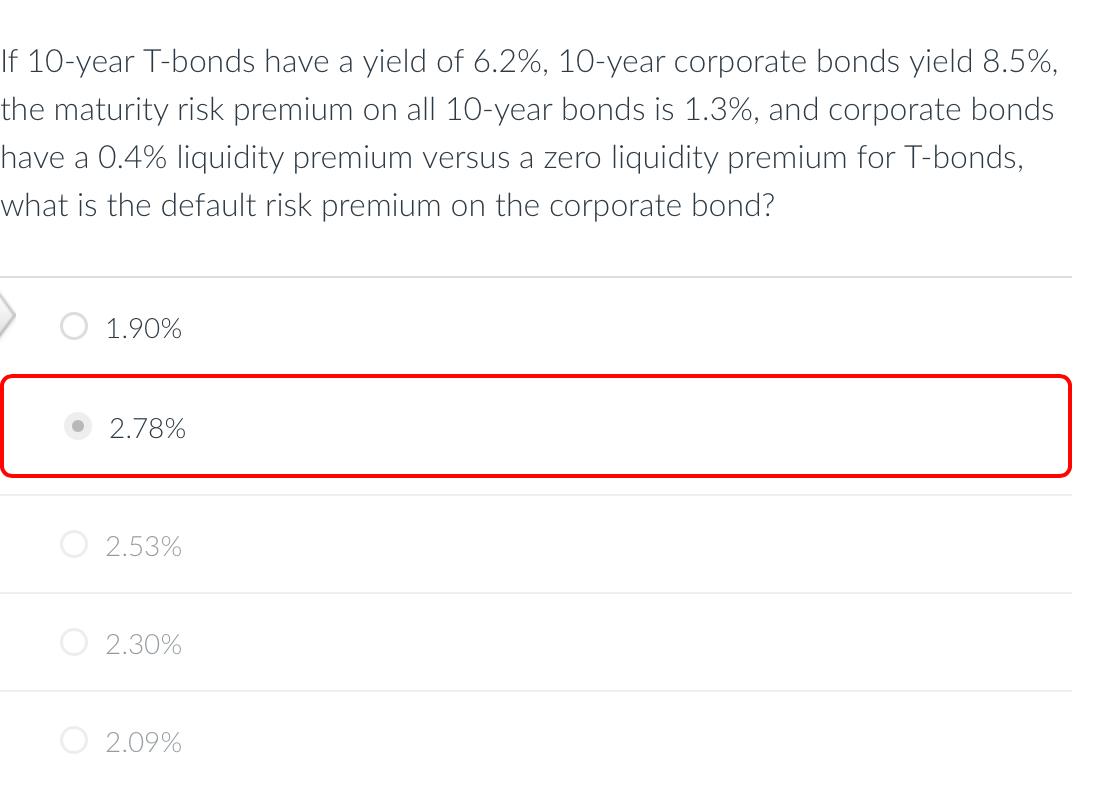
Task: Click the left-edge chevron arrow icon
Action: coord(5,315)
